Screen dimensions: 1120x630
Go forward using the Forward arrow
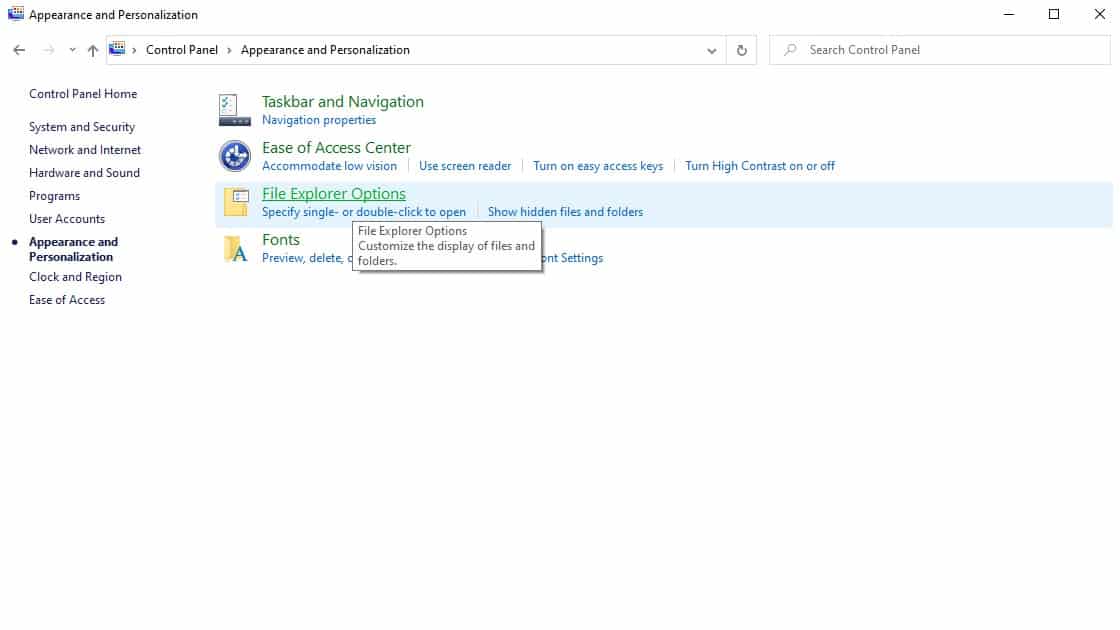[x=49, y=50]
